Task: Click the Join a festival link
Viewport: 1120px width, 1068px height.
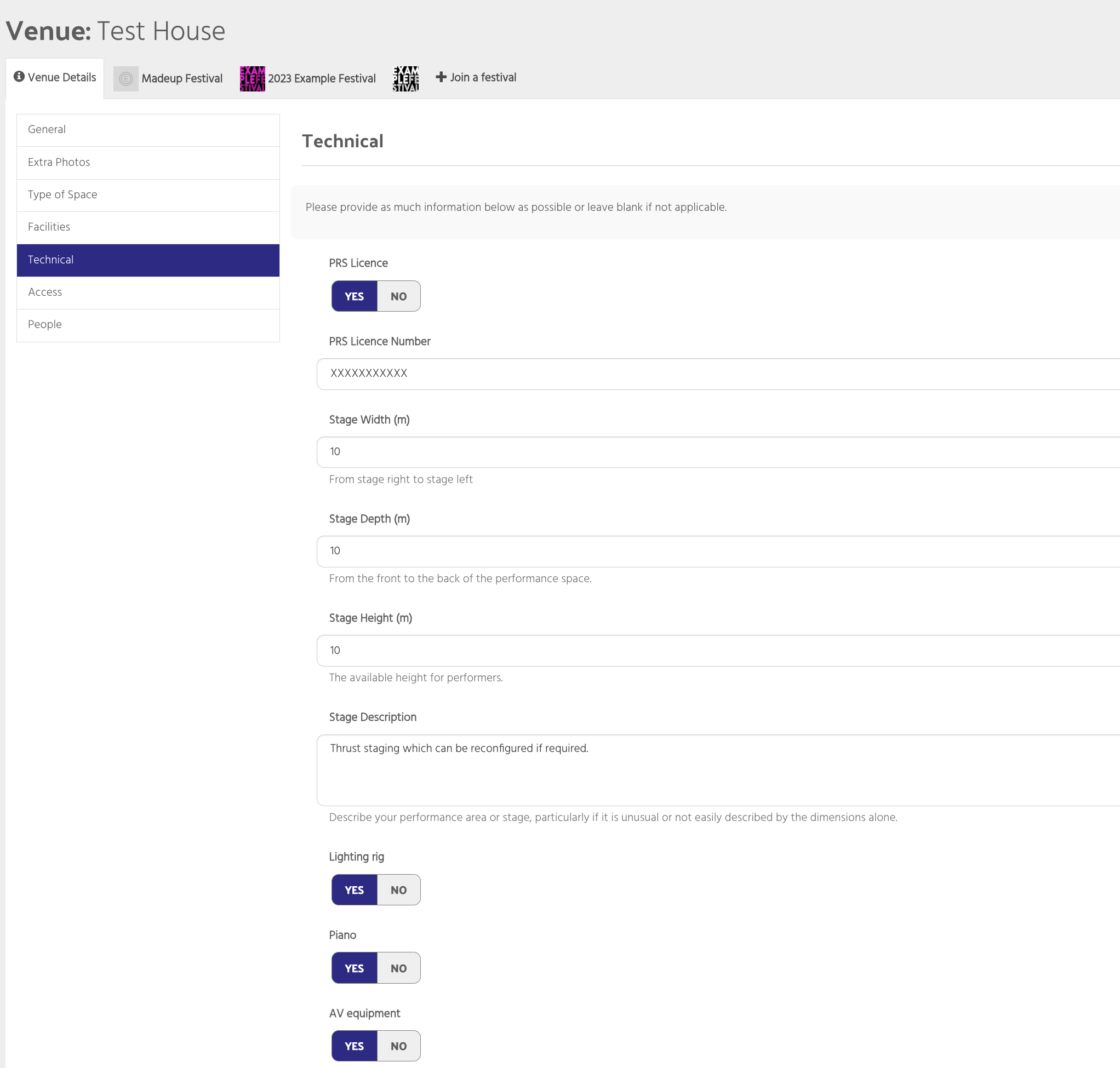Action: point(476,77)
